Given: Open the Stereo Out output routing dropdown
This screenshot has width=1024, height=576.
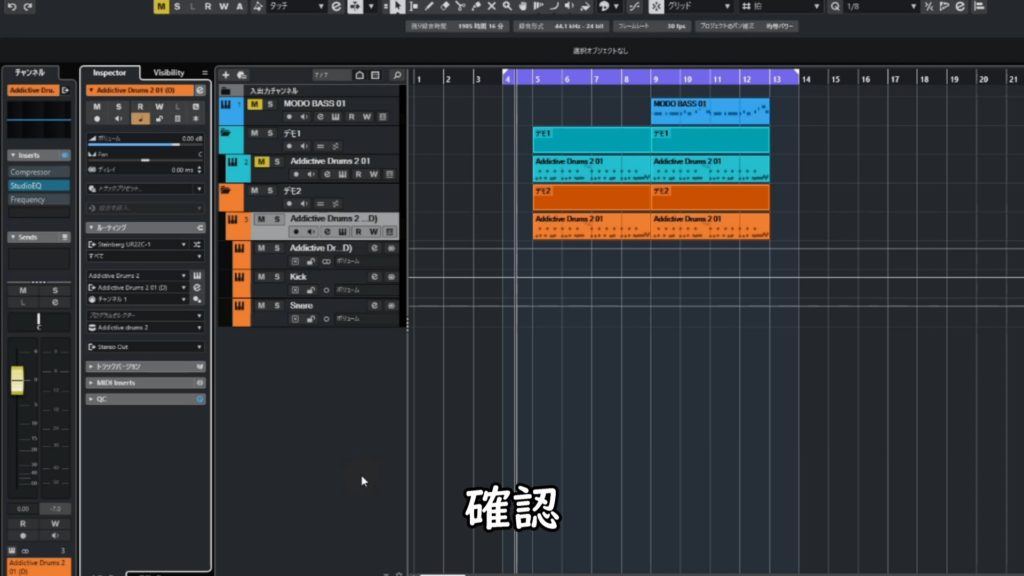Looking at the screenshot, I should (140, 347).
